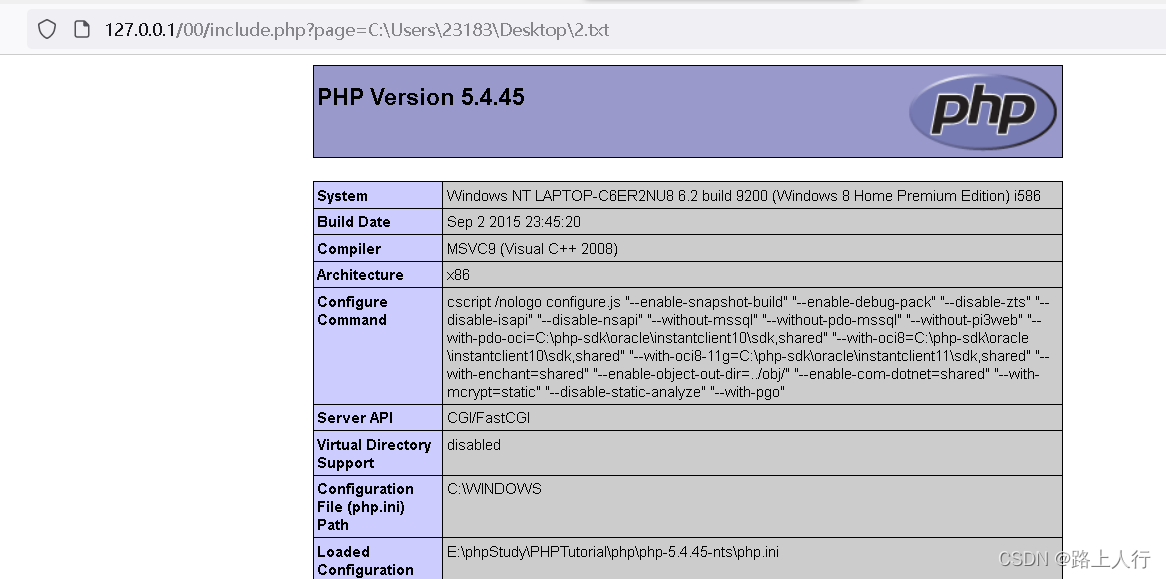Screen dimensions: 1166x579
Task: Click the E:\phpStudy php.ini path value
Action: pos(613,551)
